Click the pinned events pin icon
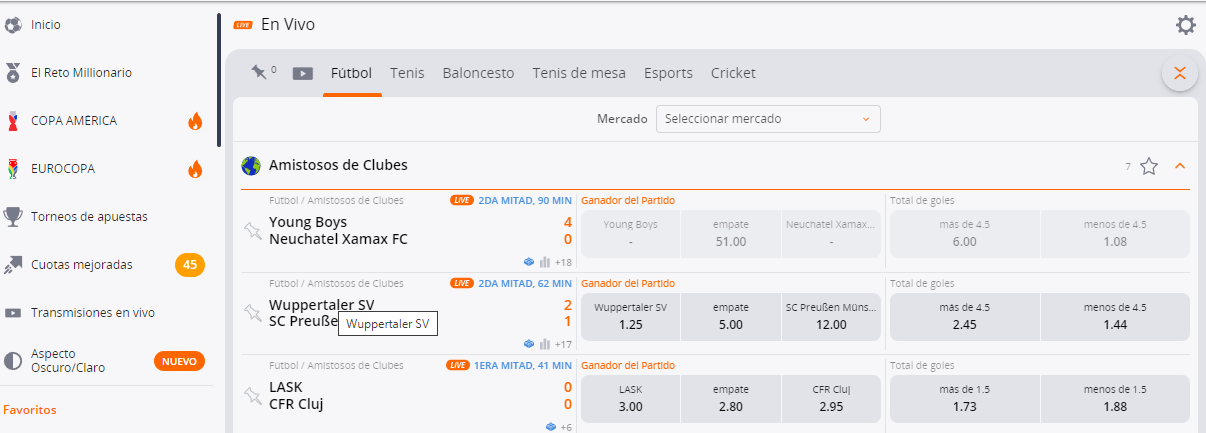This screenshot has height=433, width=1206. (259, 72)
